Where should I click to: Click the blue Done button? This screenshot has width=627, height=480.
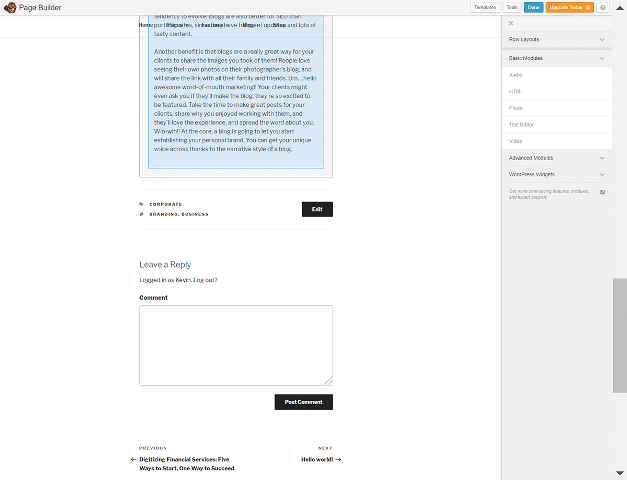tap(534, 7)
